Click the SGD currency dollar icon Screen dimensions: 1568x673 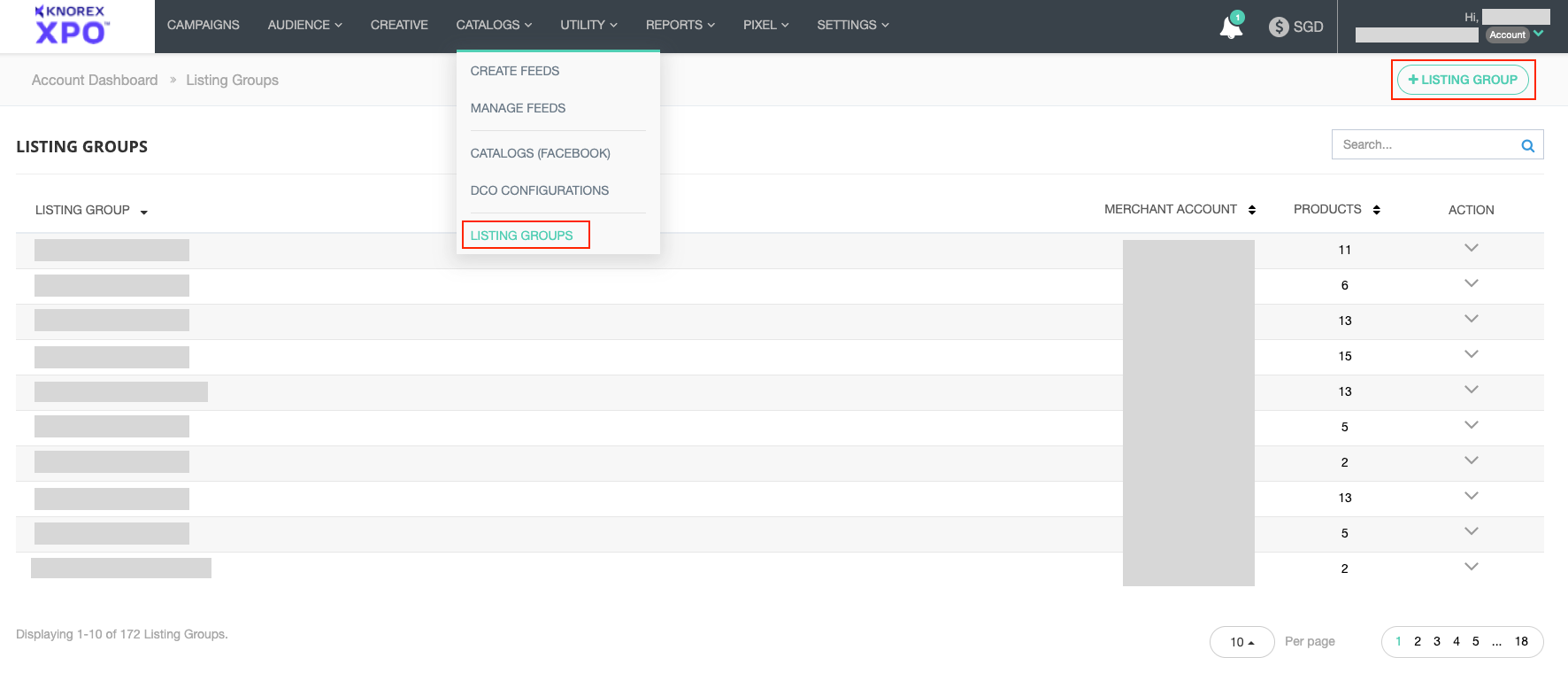click(1278, 27)
